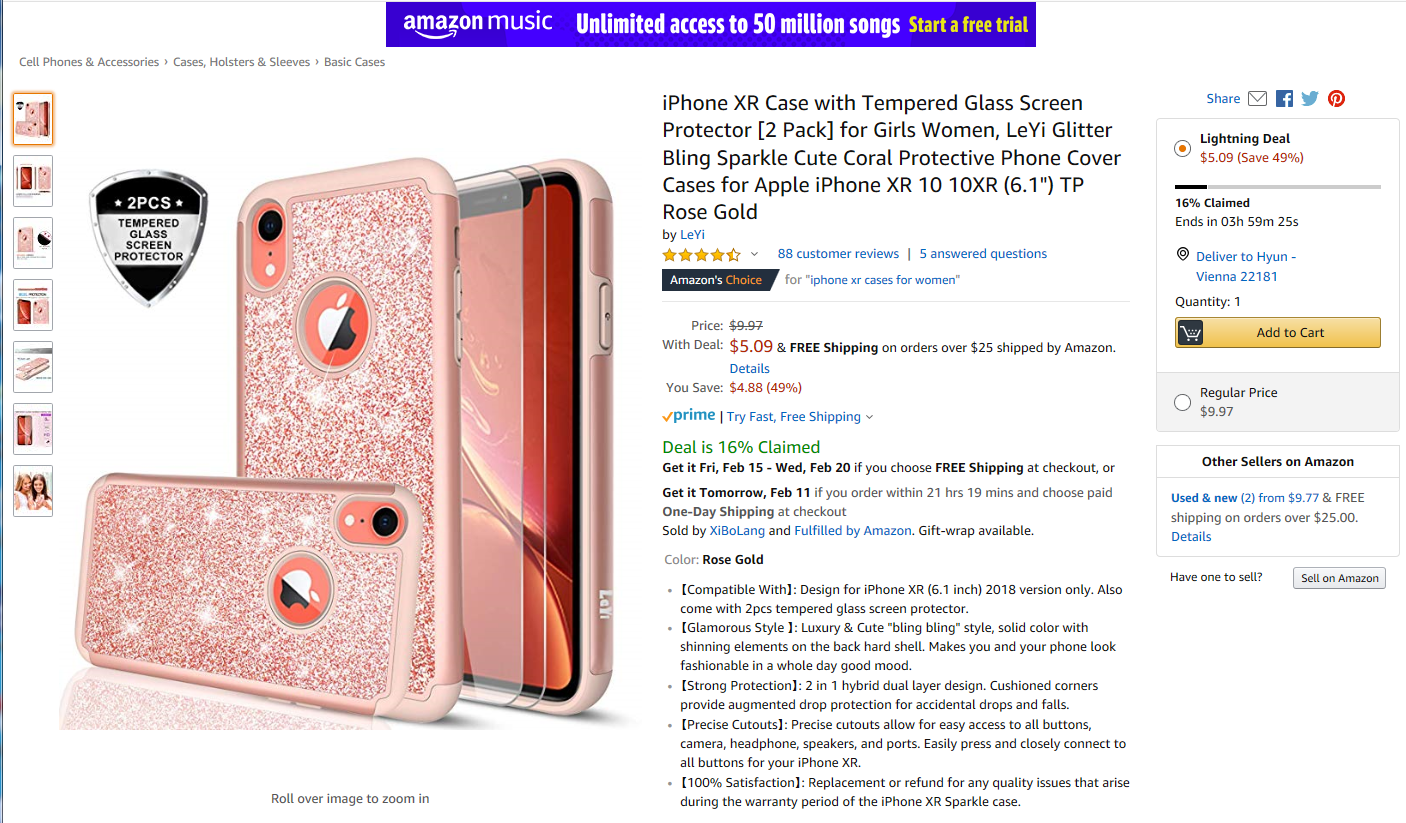Expand the star rating breakdown arrow
The height and width of the screenshot is (823, 1406).
pyautogui.click(x=754, y=254)
